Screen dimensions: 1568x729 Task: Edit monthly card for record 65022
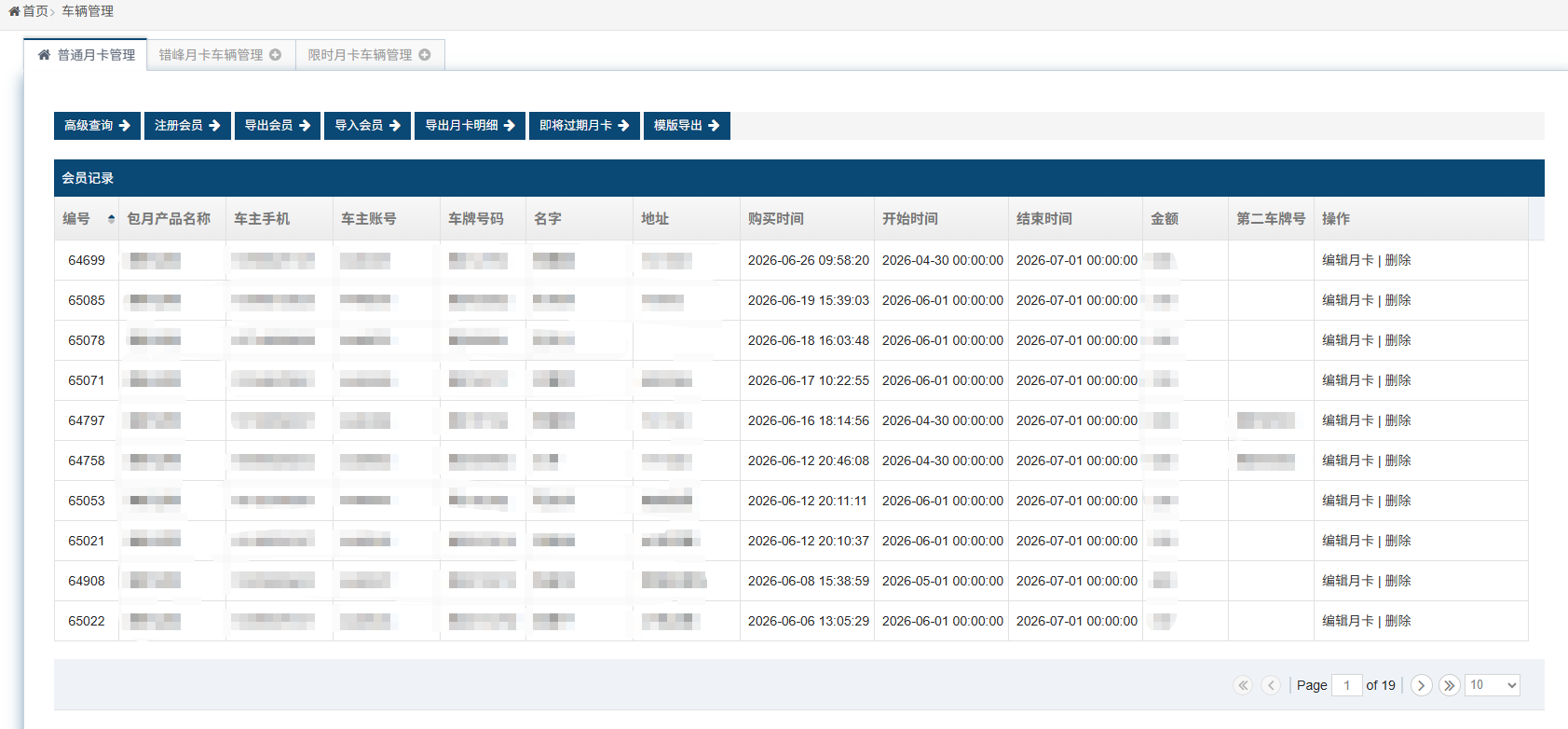(1348, 621)
